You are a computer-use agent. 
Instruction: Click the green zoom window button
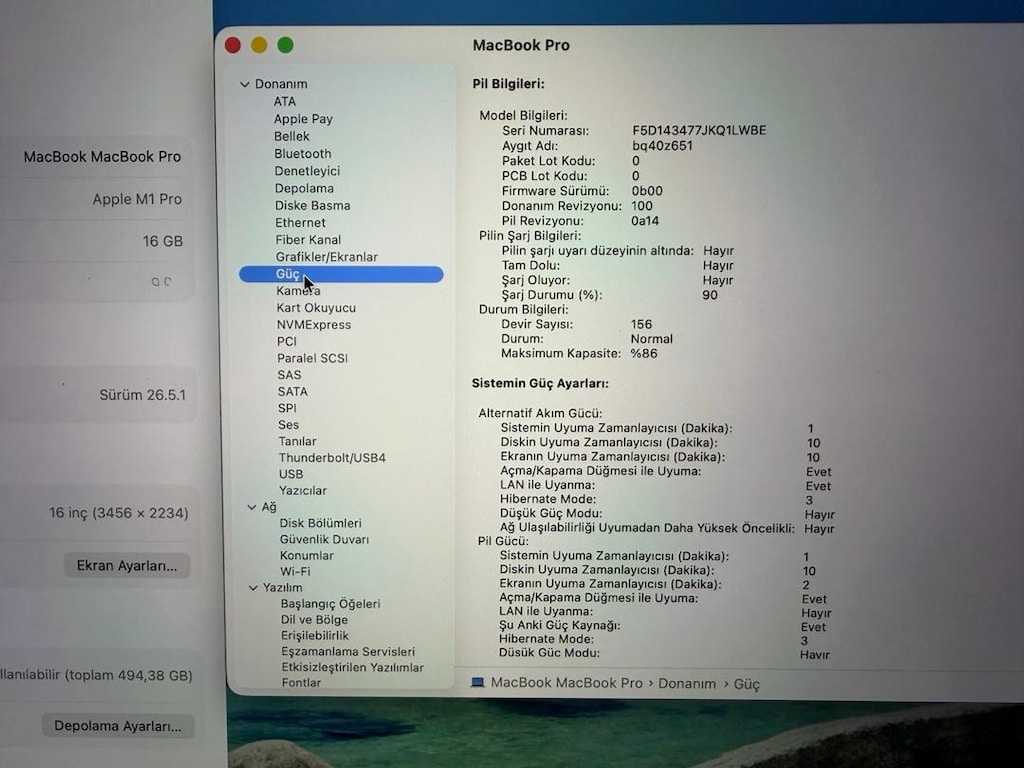click(285, 45)
